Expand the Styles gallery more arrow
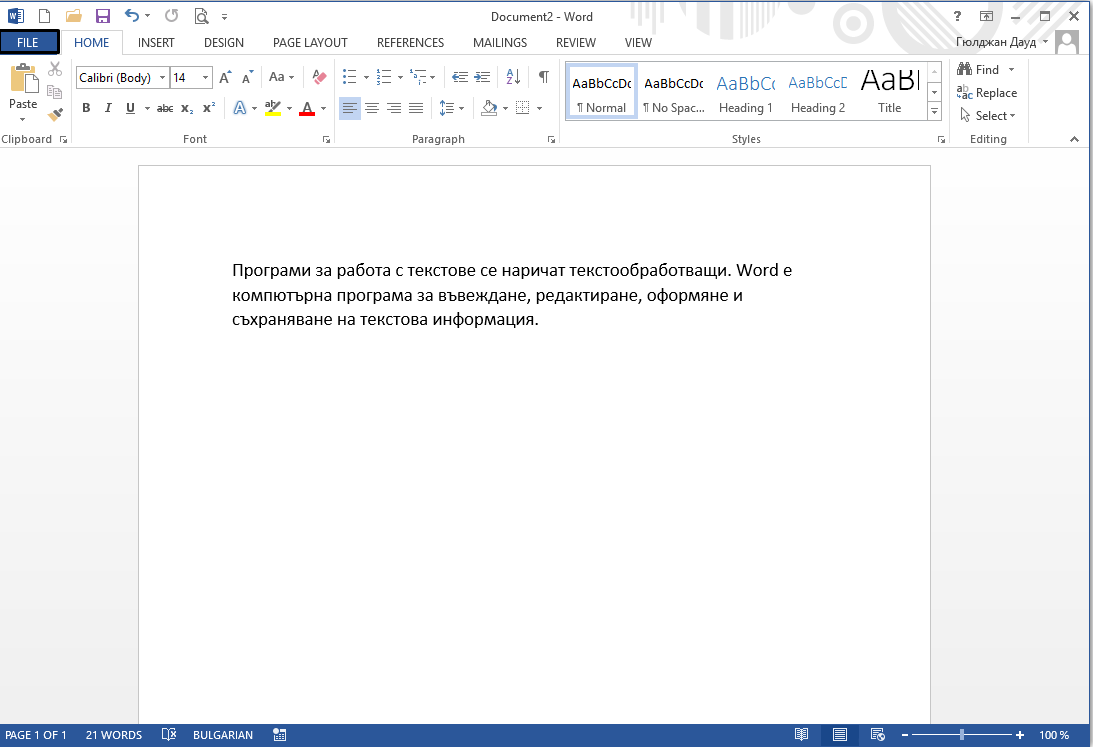 pos(935,110)
